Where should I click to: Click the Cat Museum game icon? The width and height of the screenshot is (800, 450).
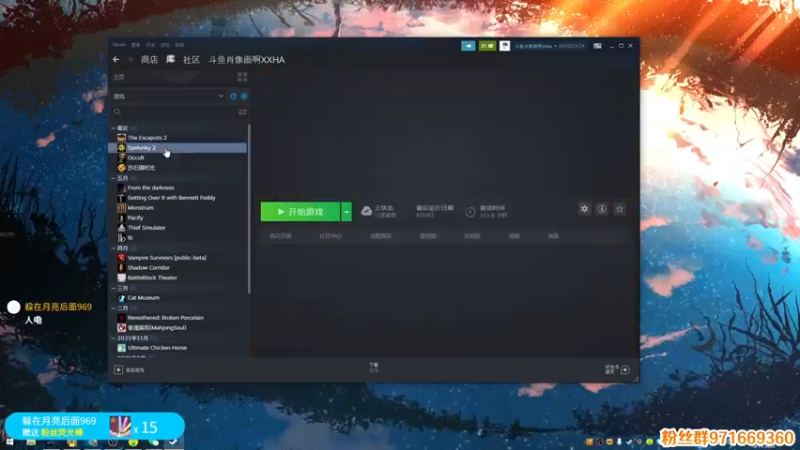click(x=121, y=297)
